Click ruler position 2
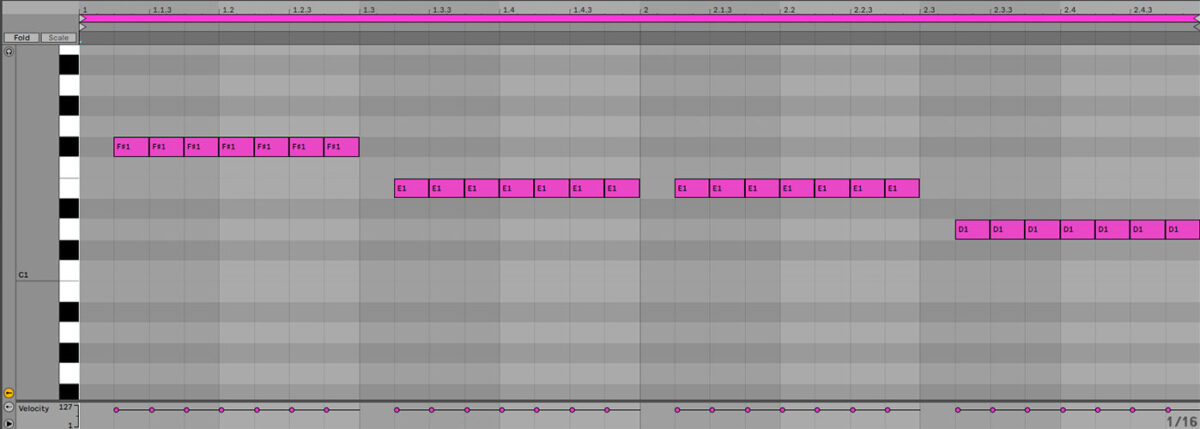The width and height of the screenshot is (1200, 429). 645,9
